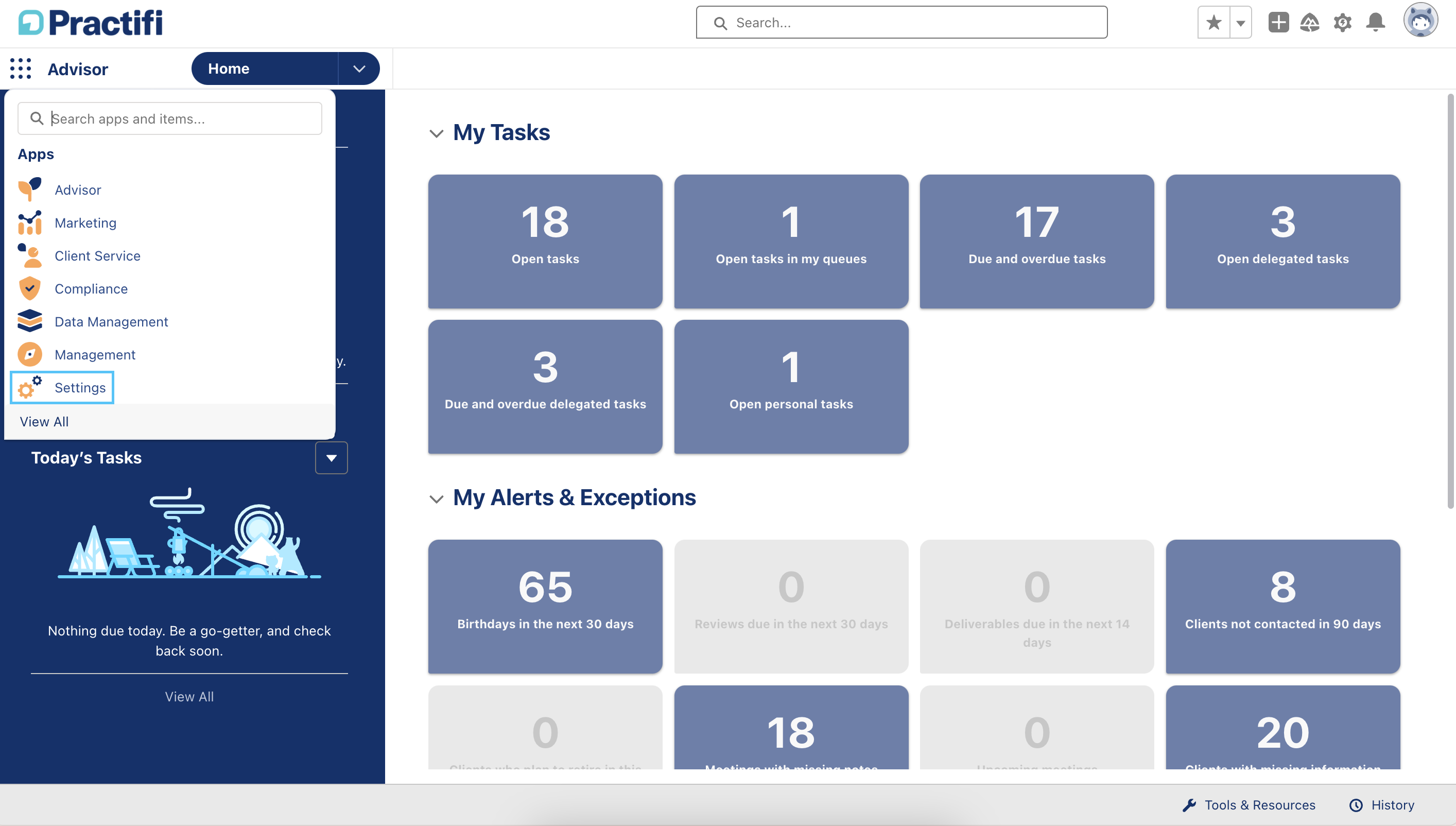
Task: Open the favorites list dropdown arrow
Action: [1240, 23]
